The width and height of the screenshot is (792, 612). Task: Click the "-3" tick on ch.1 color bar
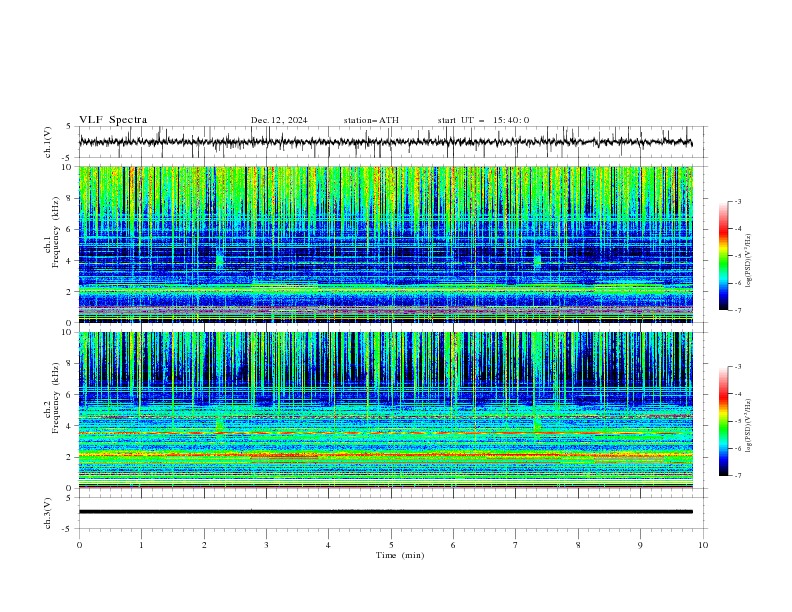point(737,201)
